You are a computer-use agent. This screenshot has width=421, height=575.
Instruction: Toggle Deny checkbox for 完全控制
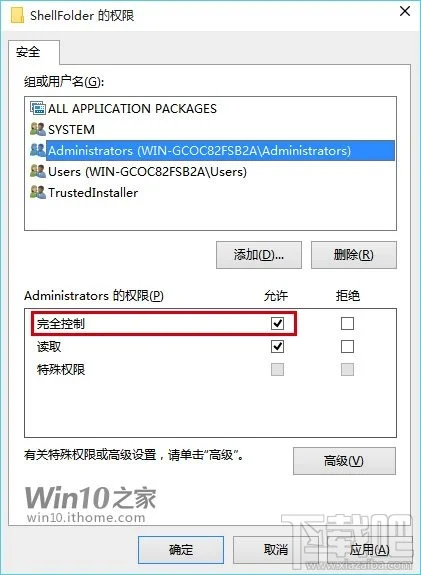[x=347, y=323]
